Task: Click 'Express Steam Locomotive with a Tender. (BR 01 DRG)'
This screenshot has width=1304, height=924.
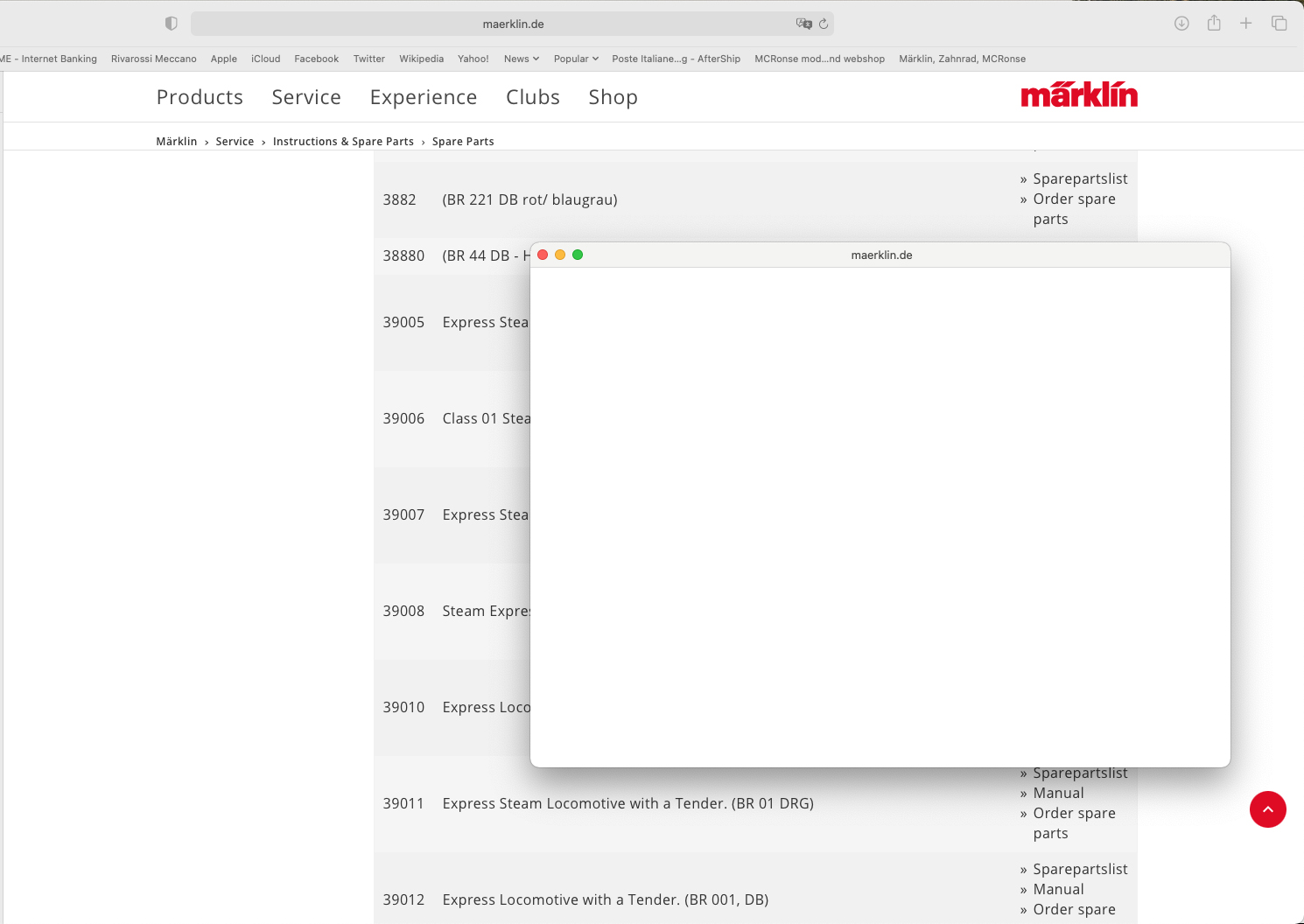Action: [x=628, y=803]
